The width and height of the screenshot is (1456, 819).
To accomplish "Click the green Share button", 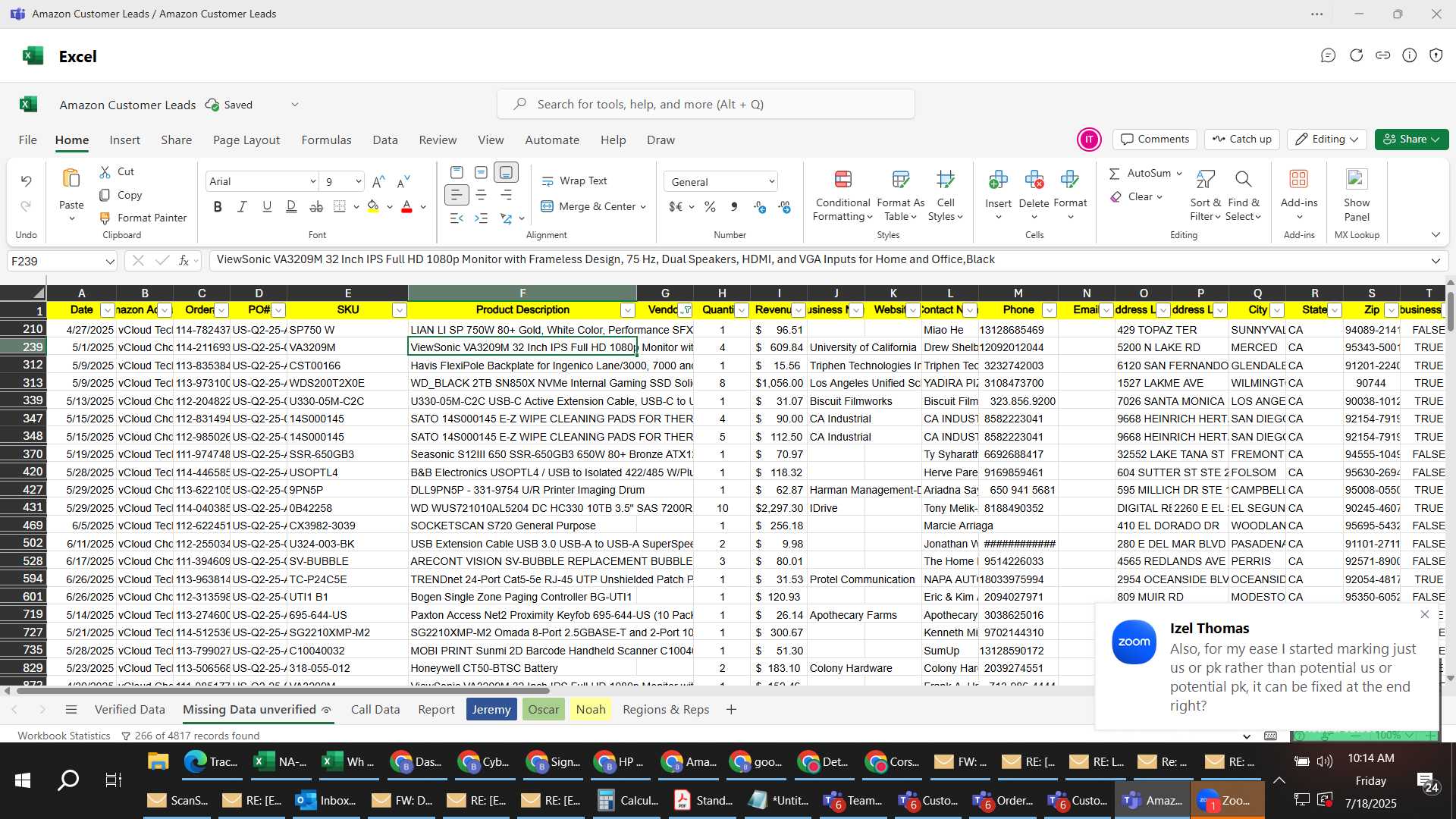I will pyautogui.click(x=1411, y=140).
